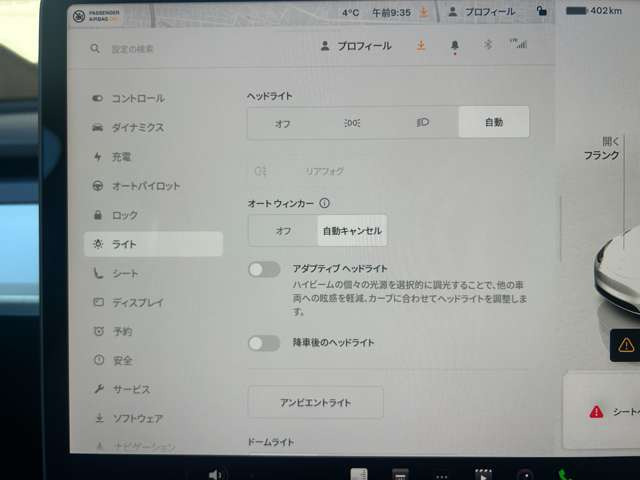
Task: Select low beam headlight icon
Action: click(x=422, y=122)
